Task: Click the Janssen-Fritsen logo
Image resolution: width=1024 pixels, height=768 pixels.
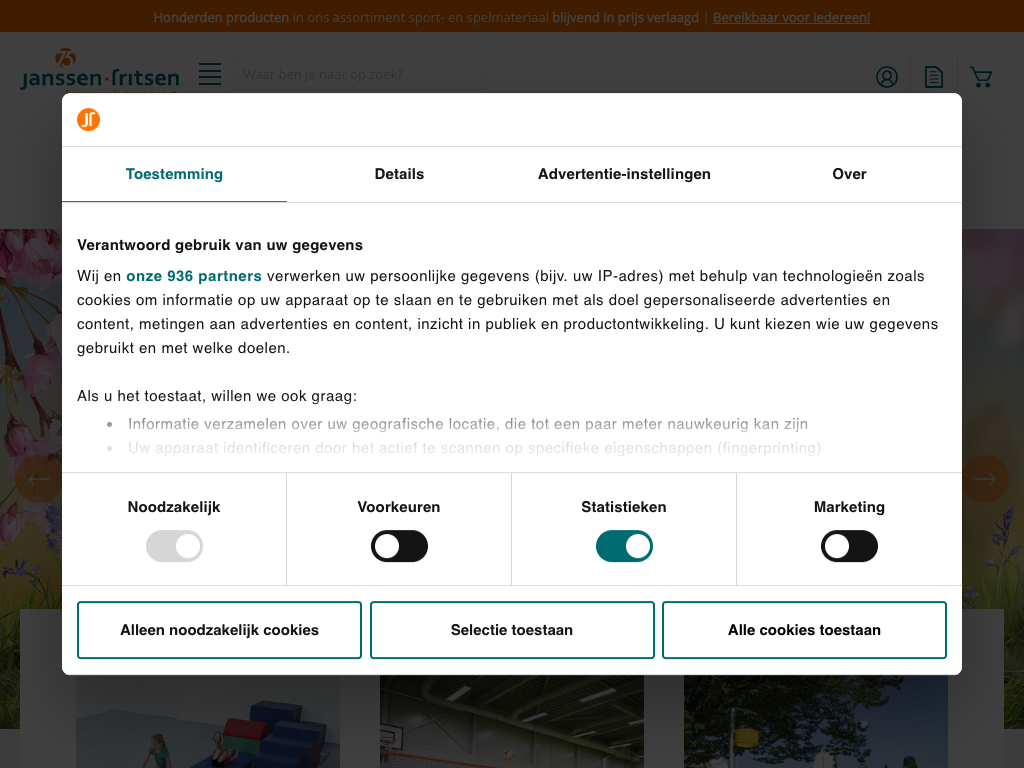Action: click(100, 72)
